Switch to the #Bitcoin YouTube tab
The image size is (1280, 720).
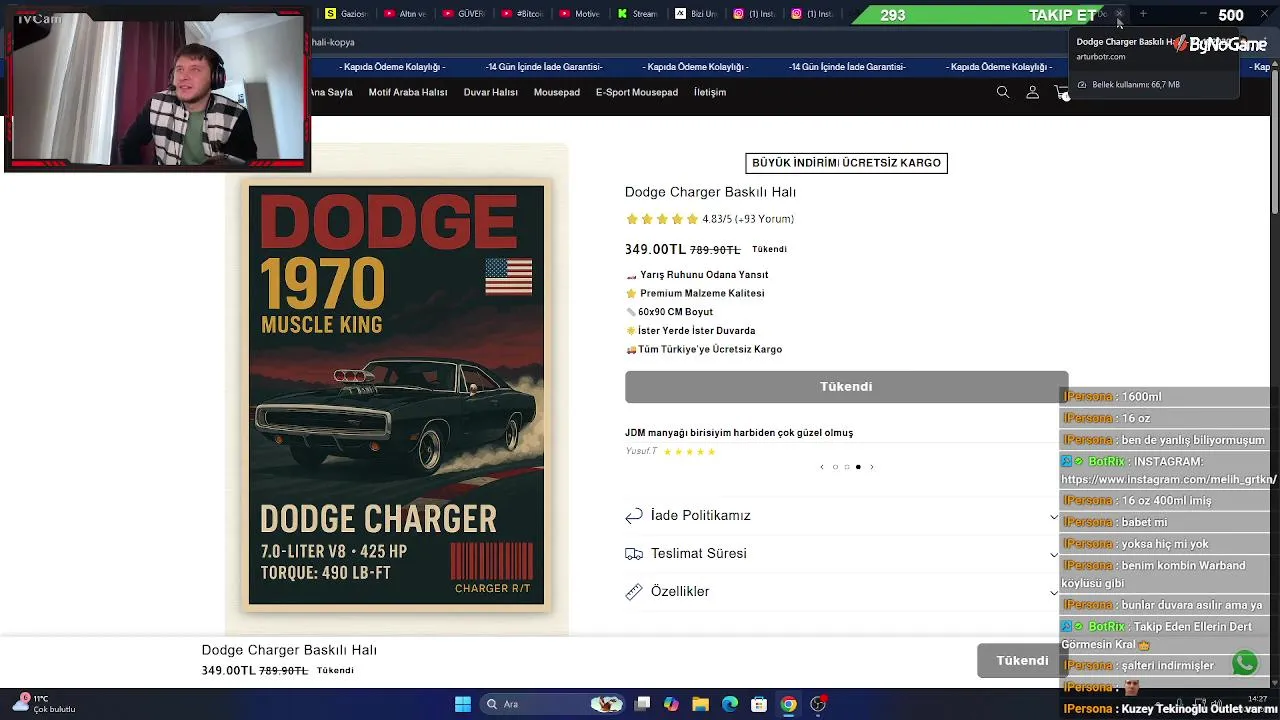click(x=521, y=14)
